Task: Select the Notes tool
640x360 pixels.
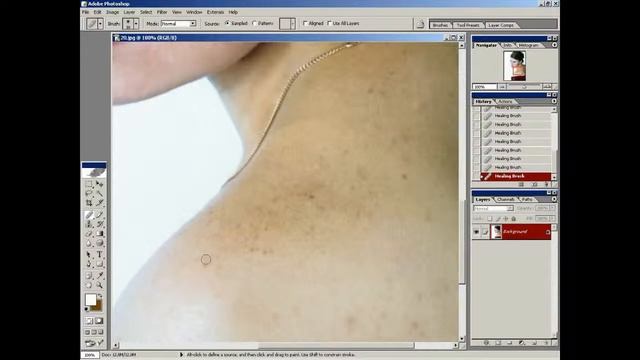Action: click(89, 276)
